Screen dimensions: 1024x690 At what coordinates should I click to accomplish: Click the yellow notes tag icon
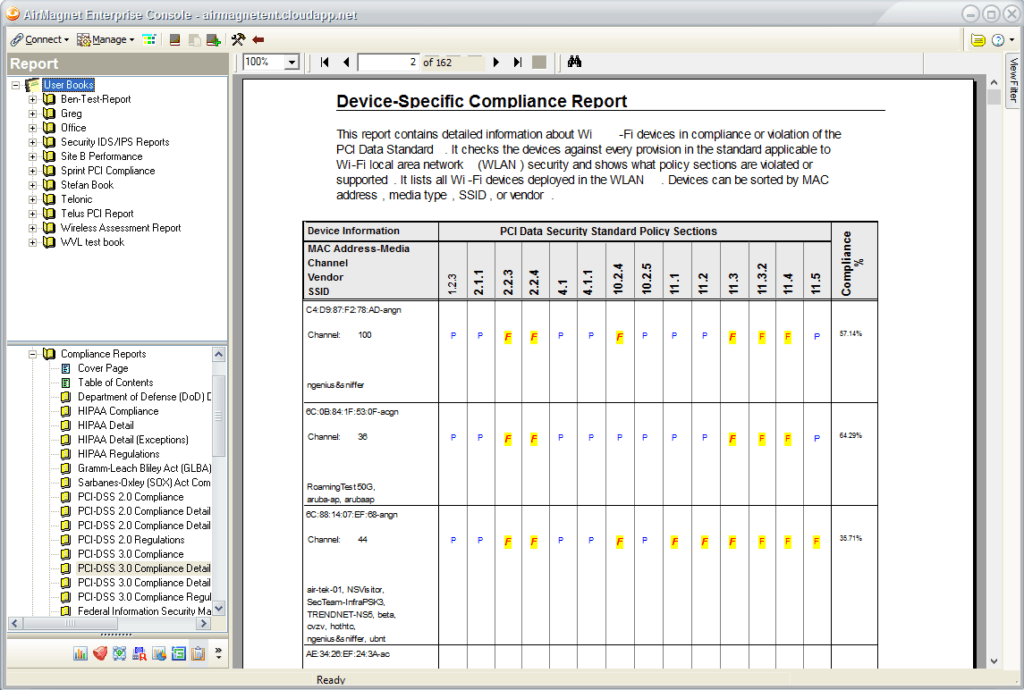[x=978, y=40]
